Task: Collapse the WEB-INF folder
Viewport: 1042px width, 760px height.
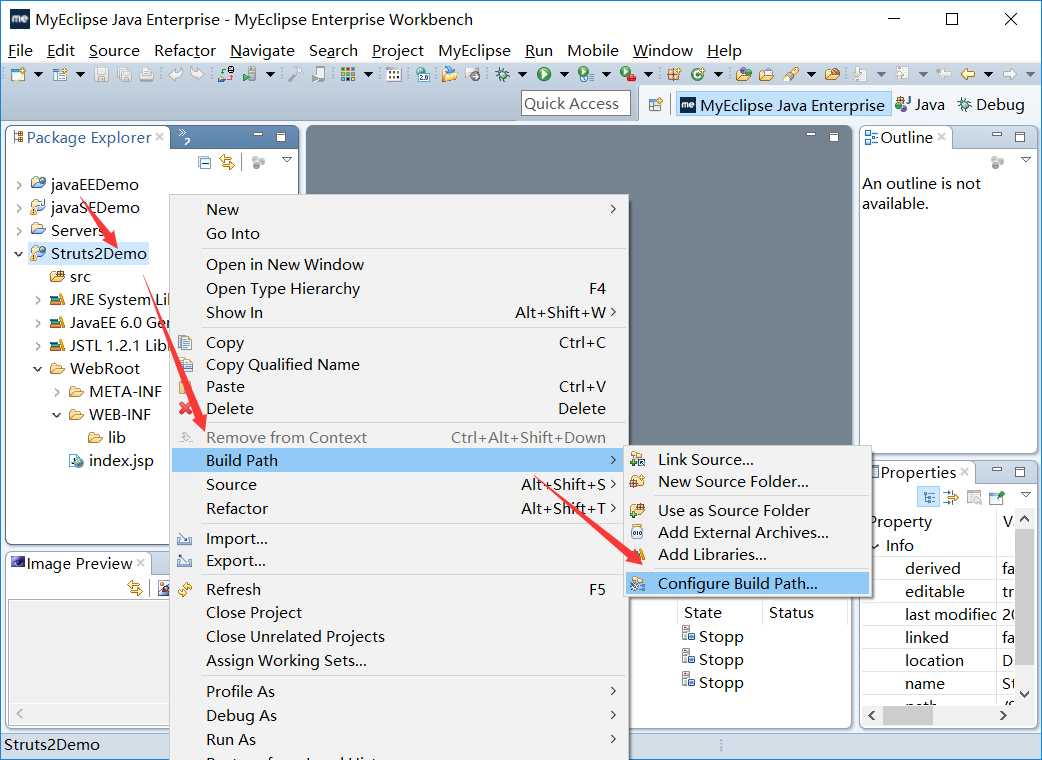Action: point(57,415)
